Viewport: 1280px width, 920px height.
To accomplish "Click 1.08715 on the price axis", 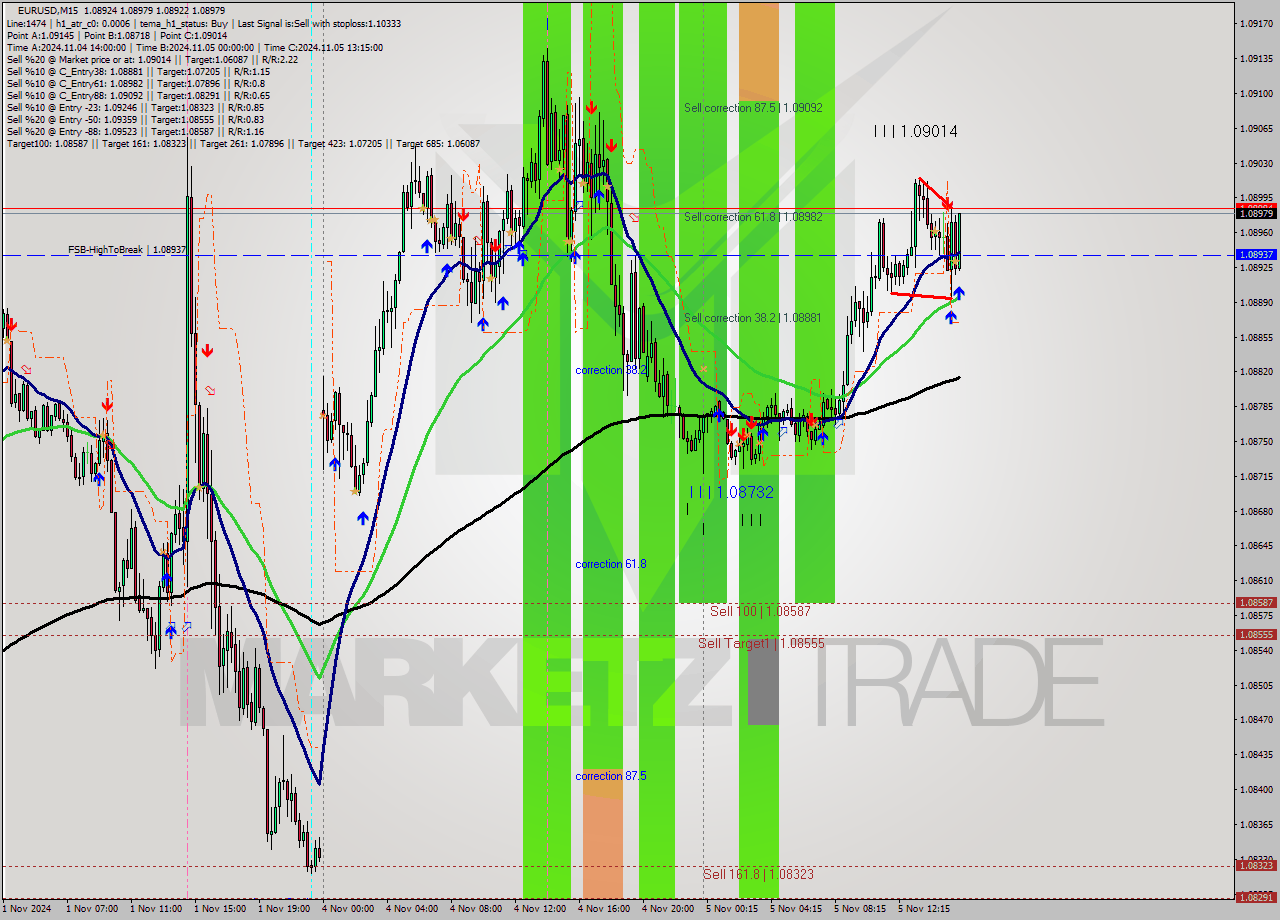I will pos(1256,476).
